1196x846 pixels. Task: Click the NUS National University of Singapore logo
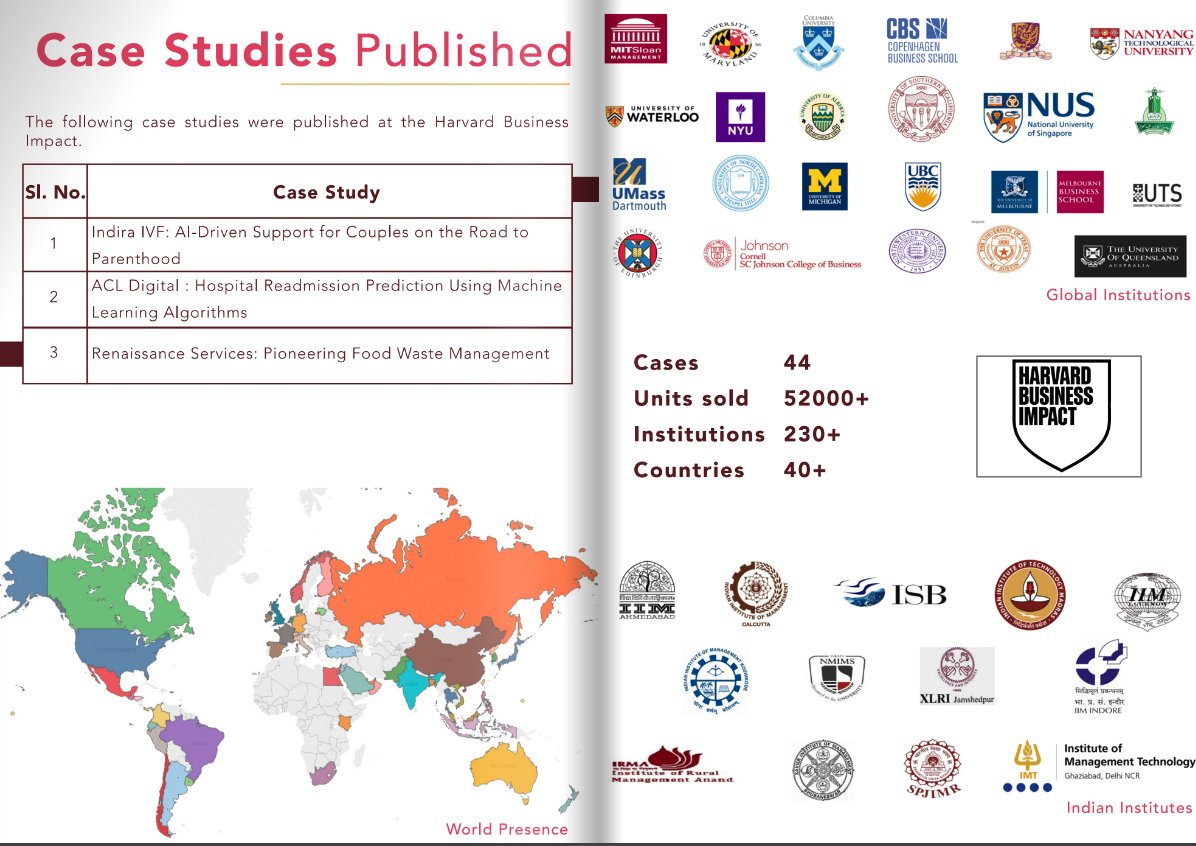click(x=1040, y=116)
